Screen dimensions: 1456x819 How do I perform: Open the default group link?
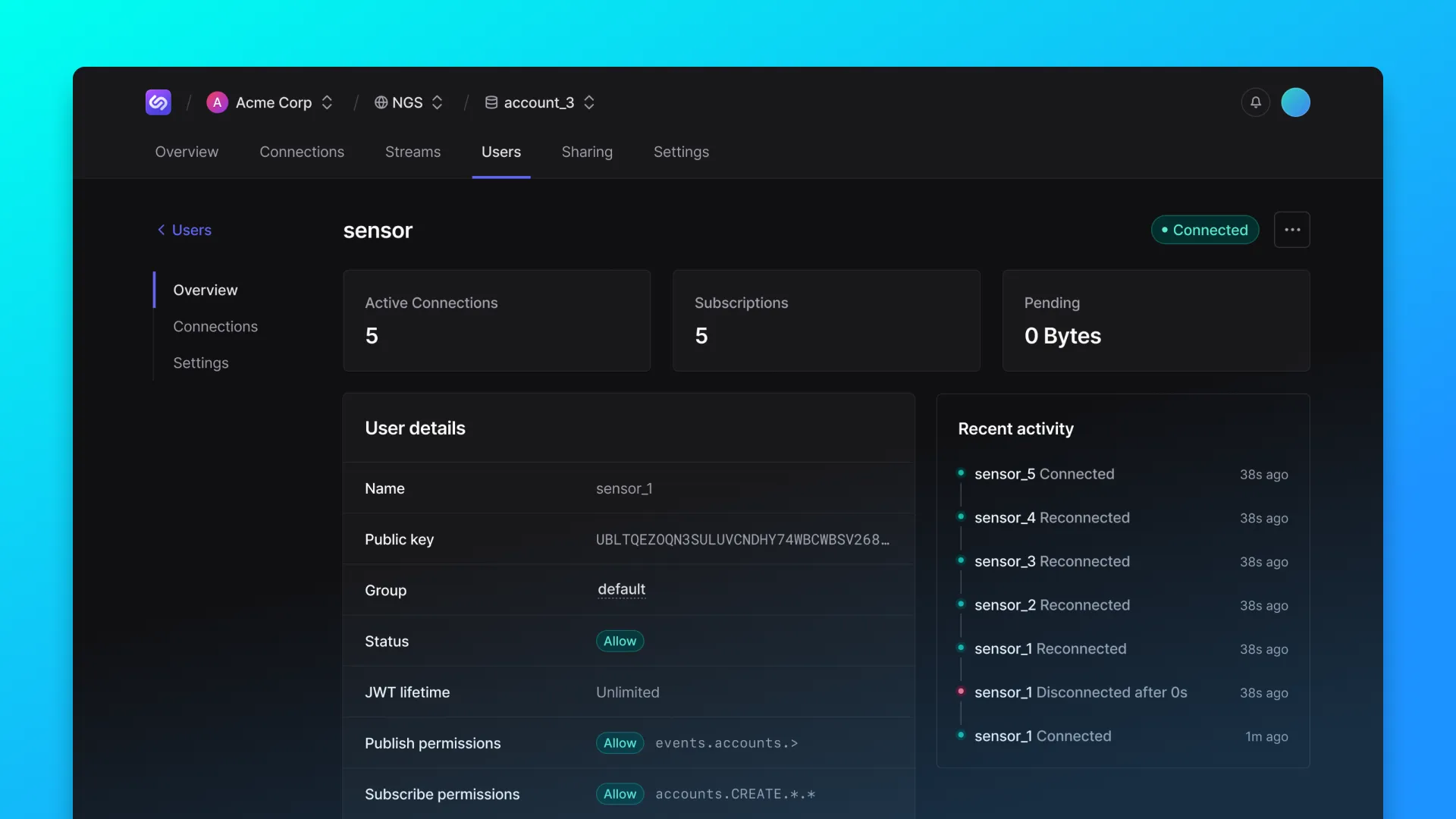tap(621, 589)
